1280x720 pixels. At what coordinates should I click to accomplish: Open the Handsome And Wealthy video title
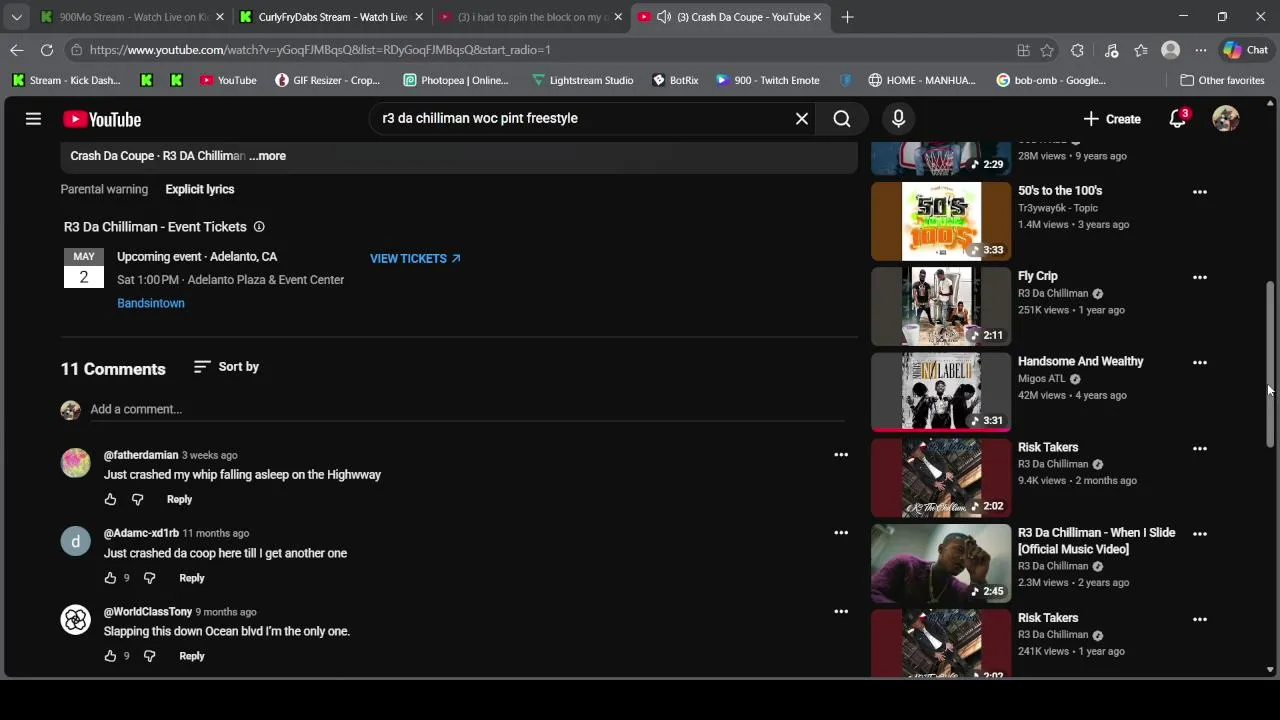click(x=1080, y=361)
